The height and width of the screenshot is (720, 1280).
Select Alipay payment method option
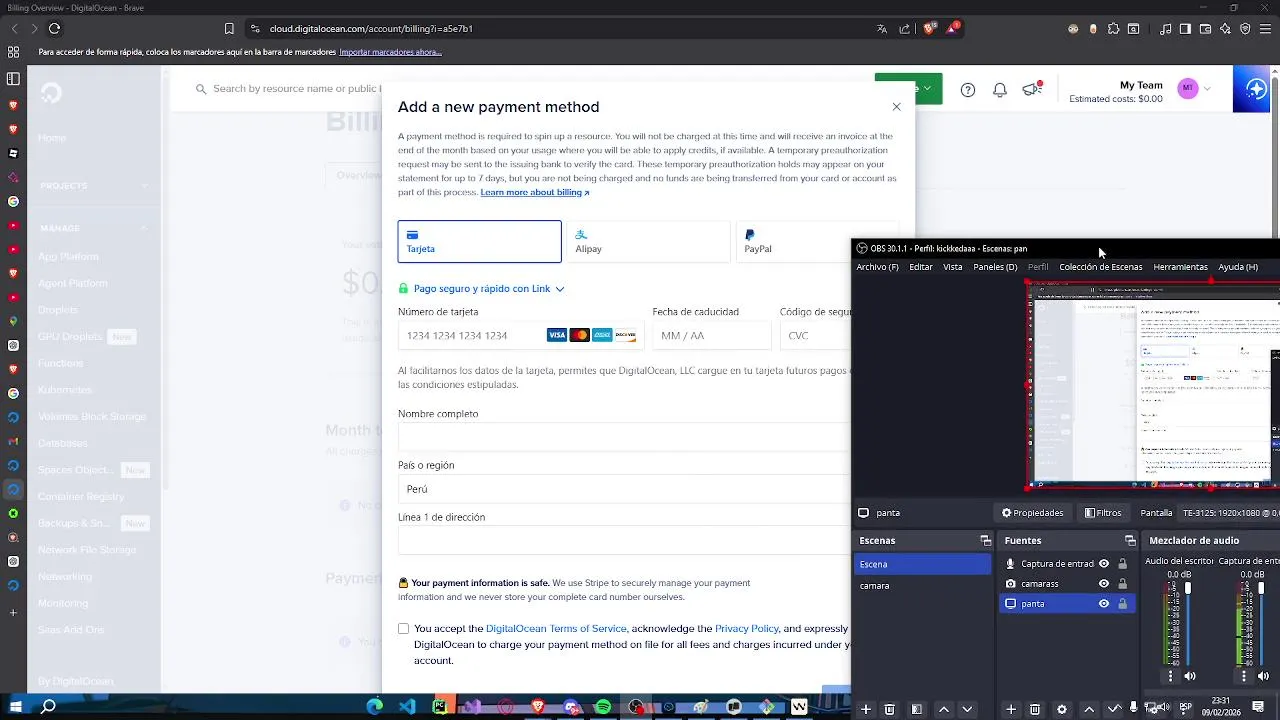(649, 241)
